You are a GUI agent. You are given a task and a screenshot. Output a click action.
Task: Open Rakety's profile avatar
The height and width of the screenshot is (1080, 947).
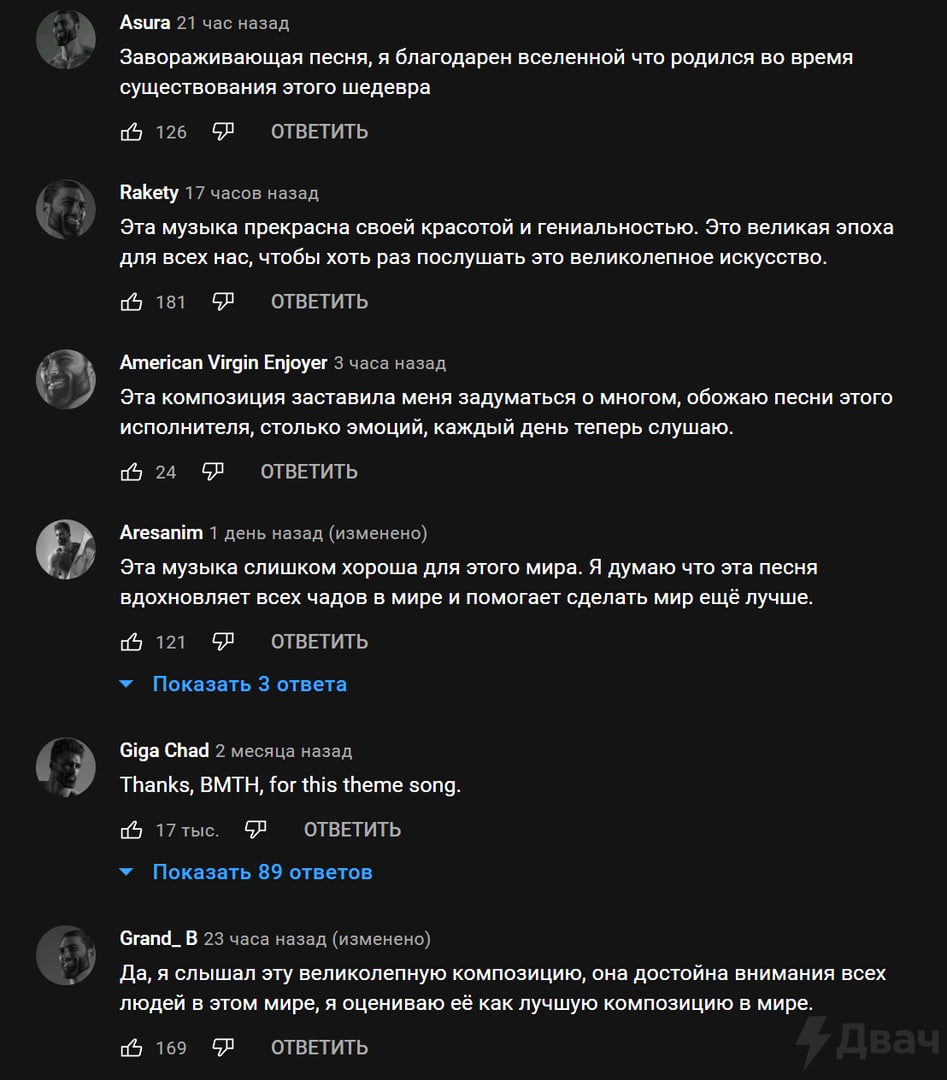pyautogui.click(x=66, y=209)
